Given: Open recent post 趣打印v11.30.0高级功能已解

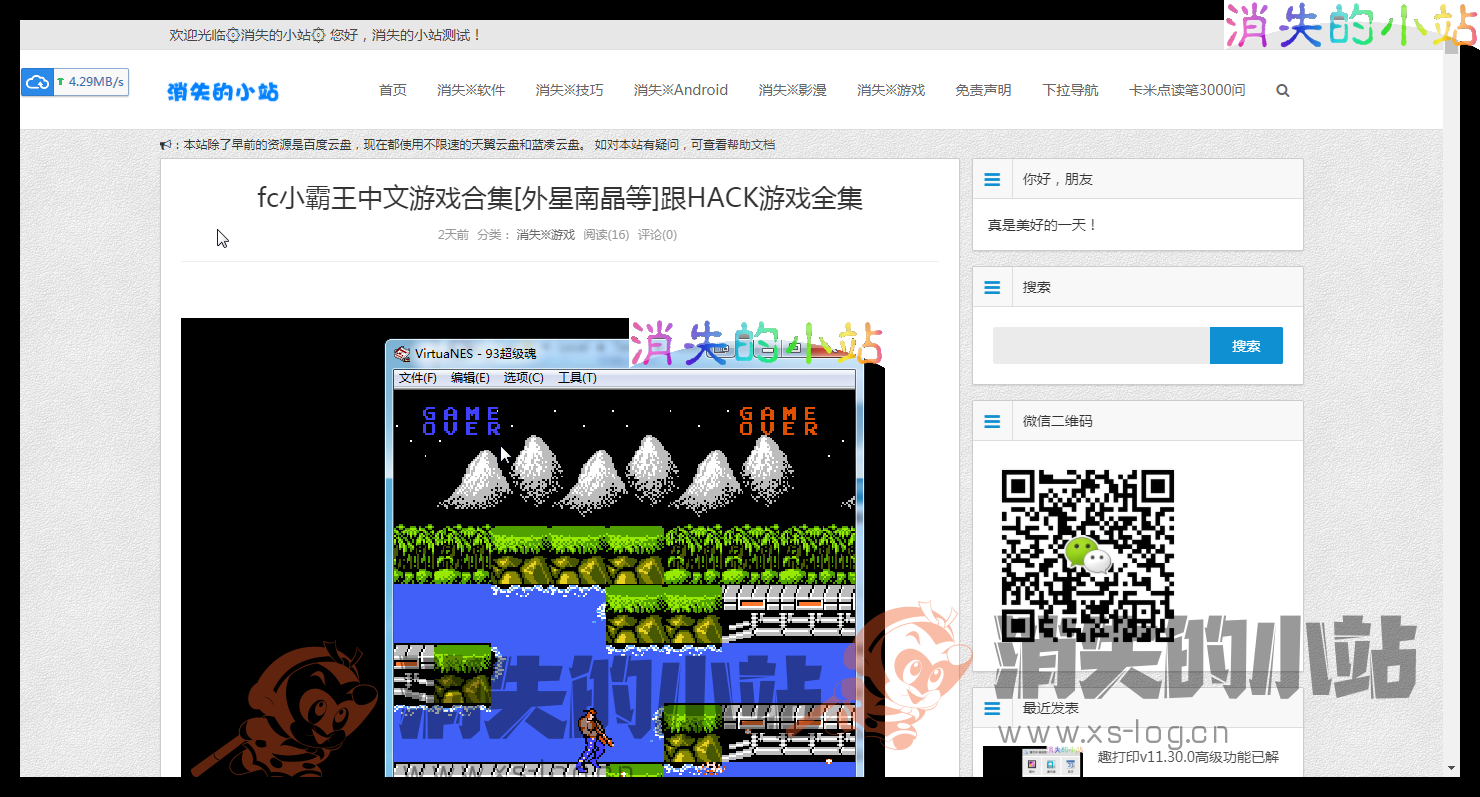Looking at the screenshot, I should (1188, 757).
